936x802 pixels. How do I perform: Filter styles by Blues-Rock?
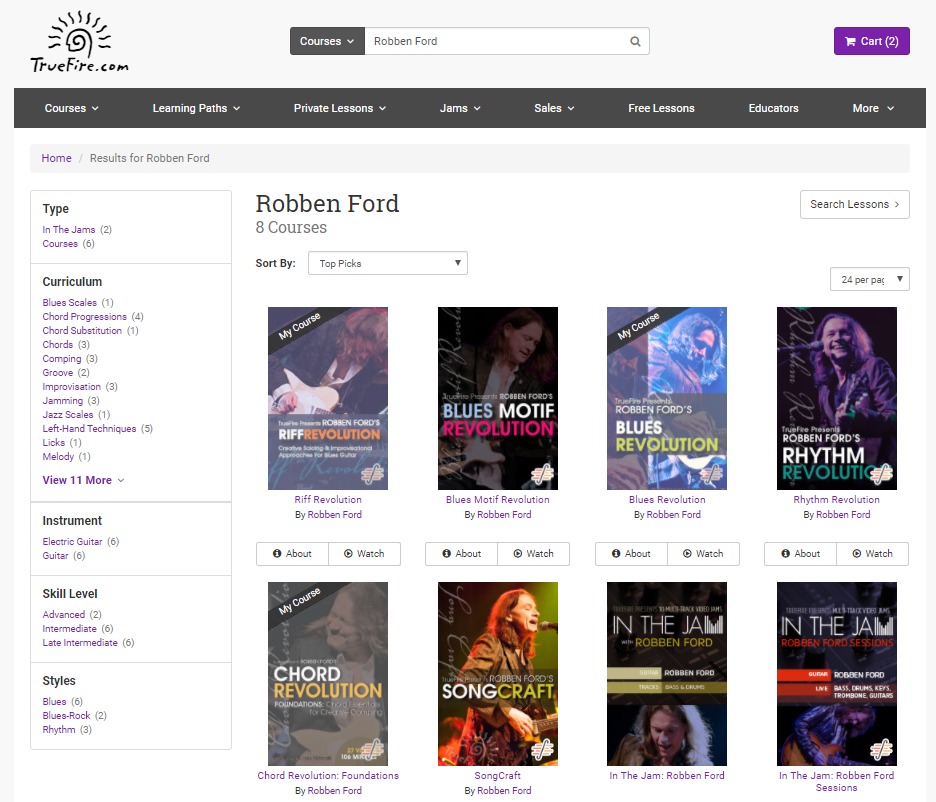click(66, 715)
